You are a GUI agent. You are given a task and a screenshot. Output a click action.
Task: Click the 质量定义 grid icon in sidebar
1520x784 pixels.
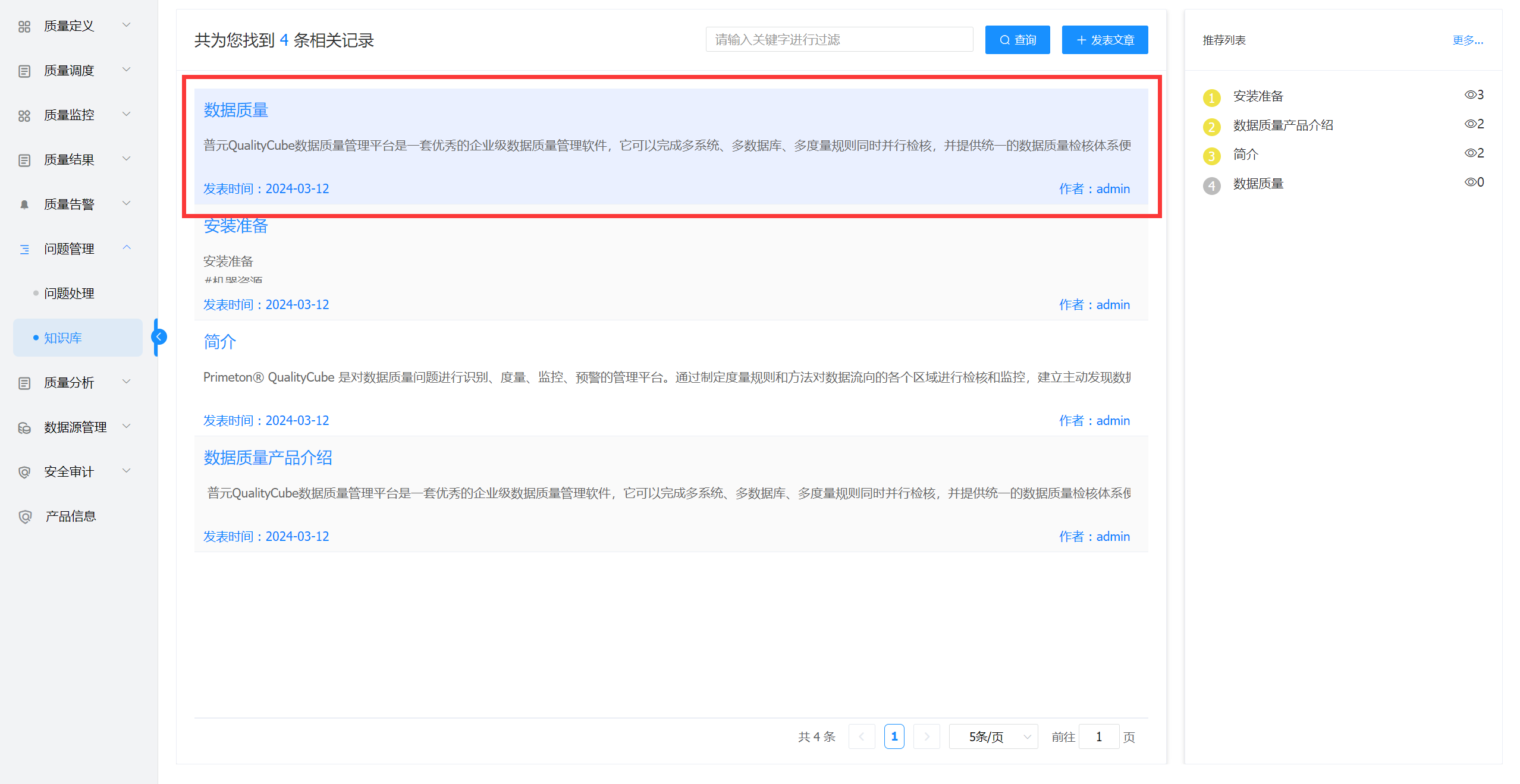(x=24, y=26)
